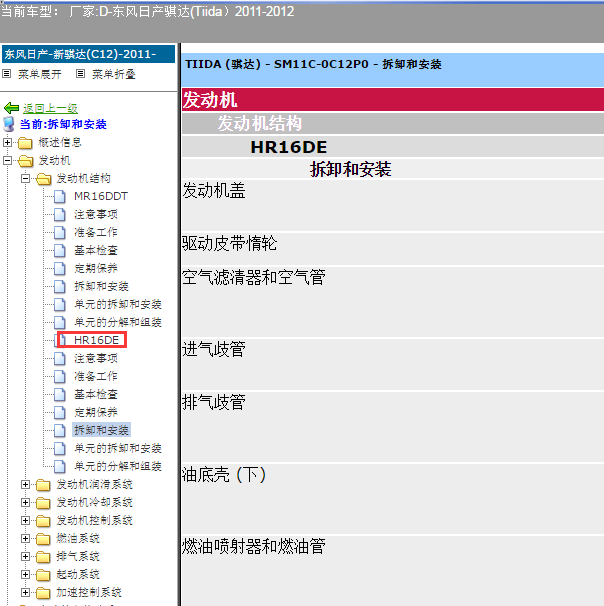This screenshot has height=606, width=604.
Task: Open the 发动机盖 section link
Action: (214, 191)
